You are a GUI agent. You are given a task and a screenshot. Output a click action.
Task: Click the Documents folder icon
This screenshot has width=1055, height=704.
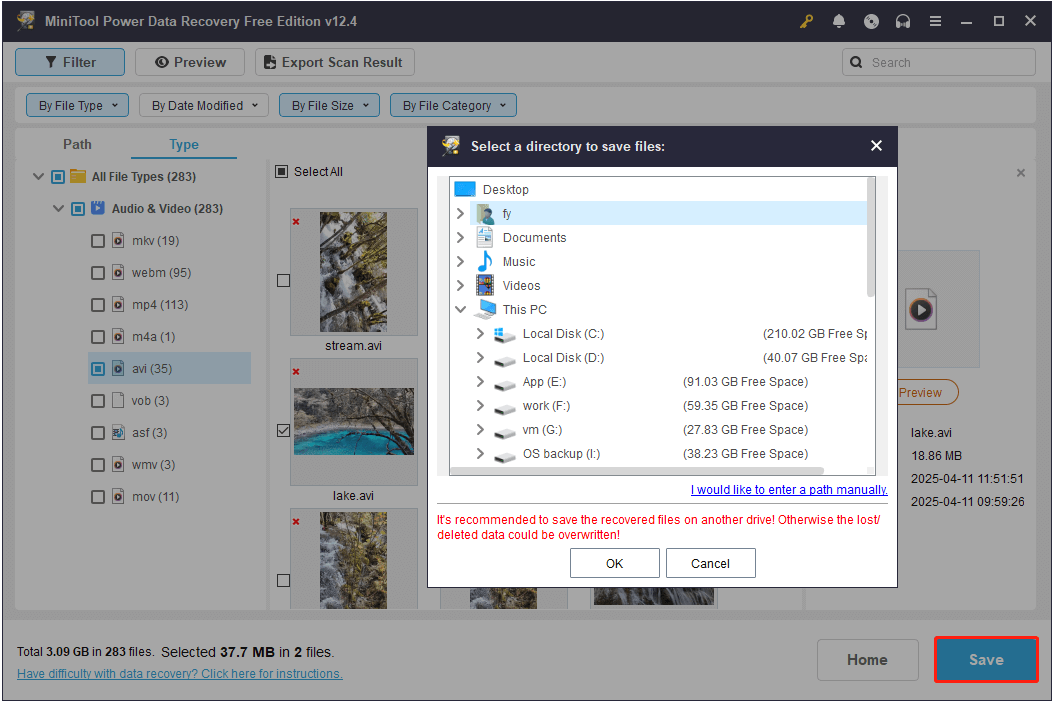tap(484, 237)
